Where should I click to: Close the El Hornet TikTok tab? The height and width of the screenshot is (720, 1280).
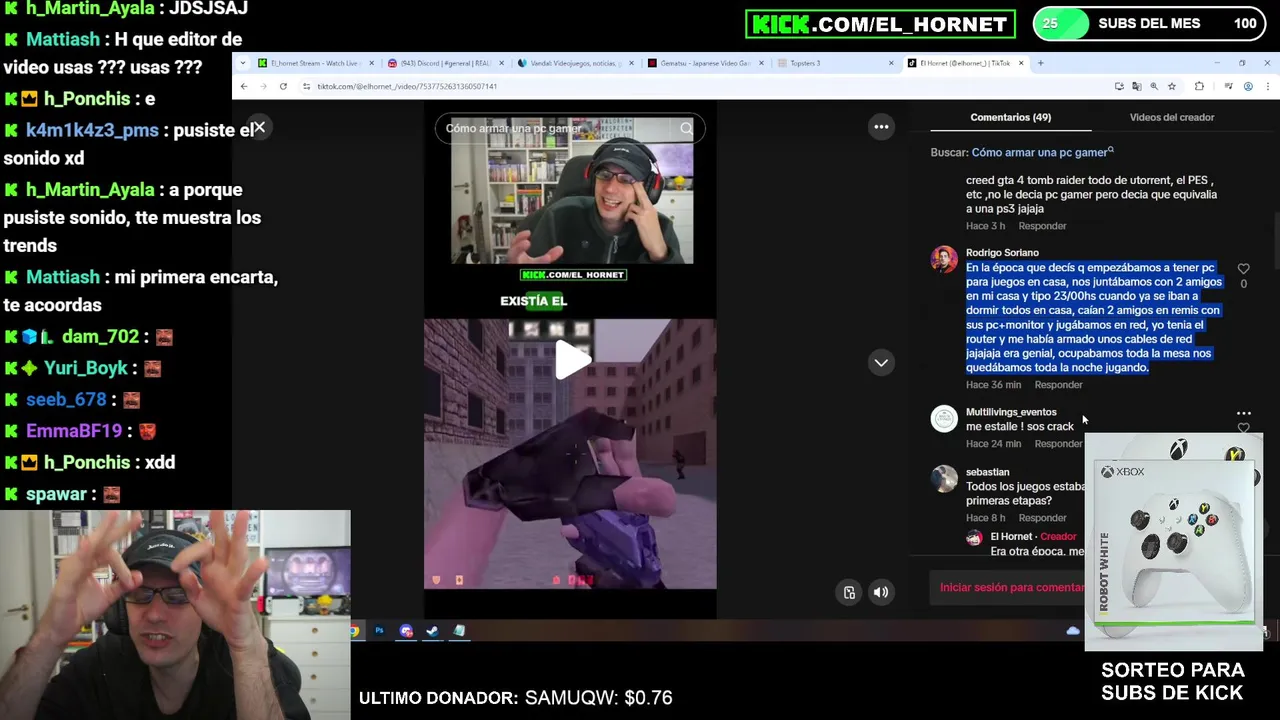coord(1021,63)
